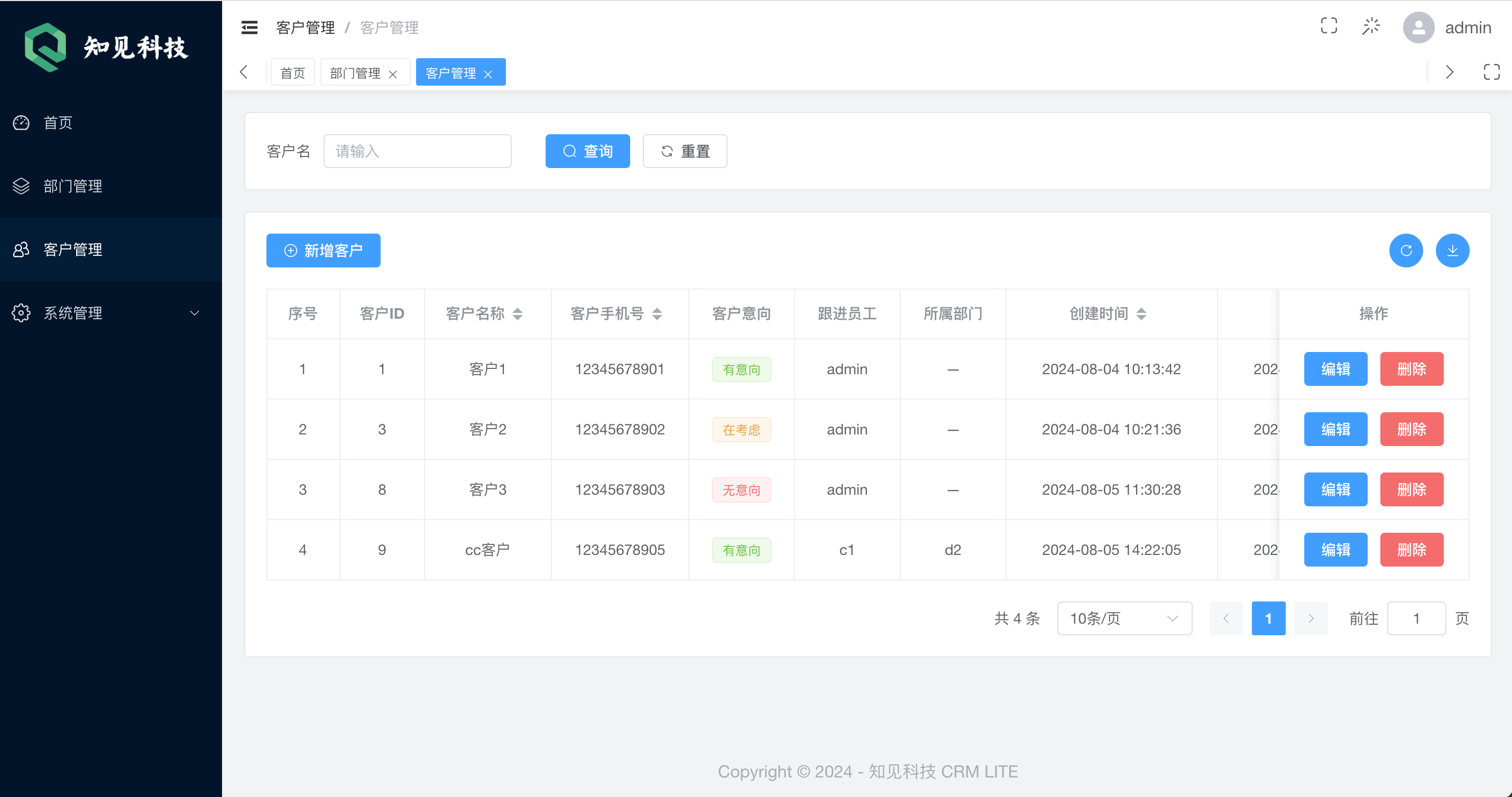Select 客户管理 in the sidebar
This screenshot has width=1512, height=797.
click(x=111, y=249)
